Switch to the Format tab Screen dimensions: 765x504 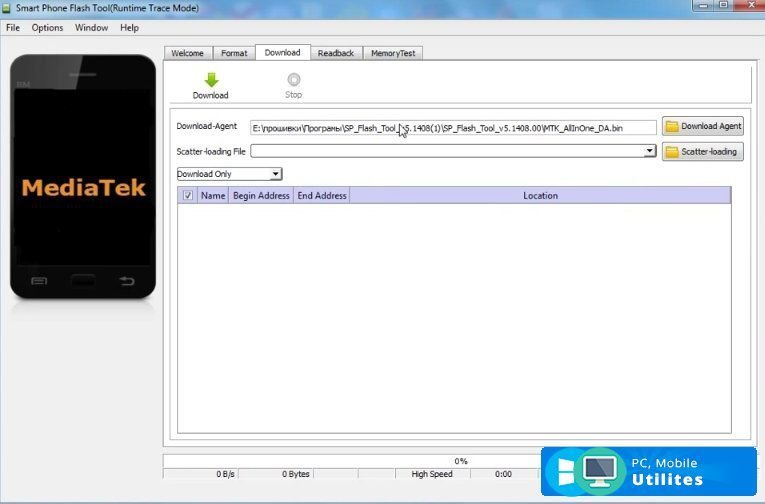click(x=234, y=53)
